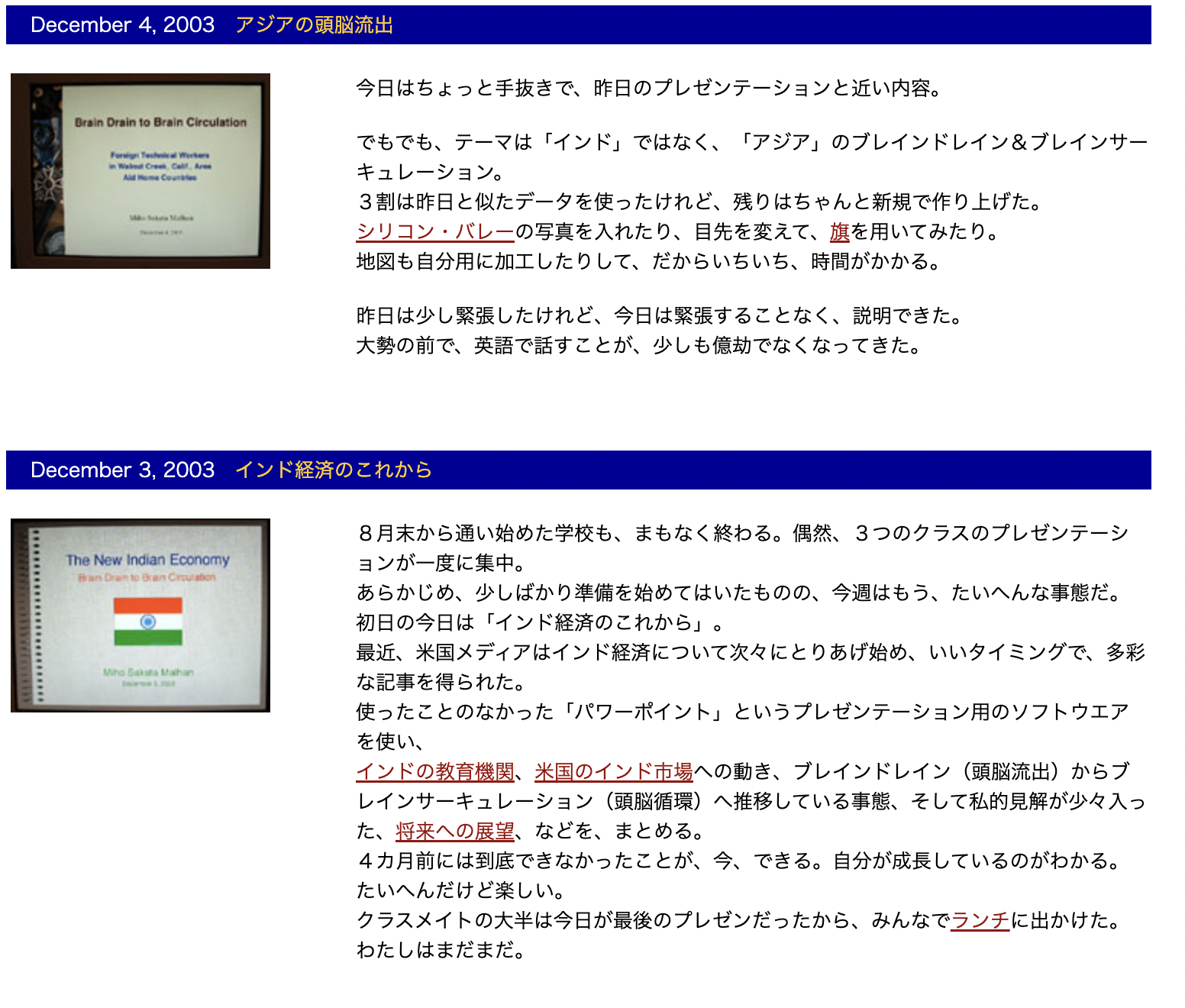Click the December 3, 2003 header date
1185x1008 pixels.
click(x=122, y=470)
